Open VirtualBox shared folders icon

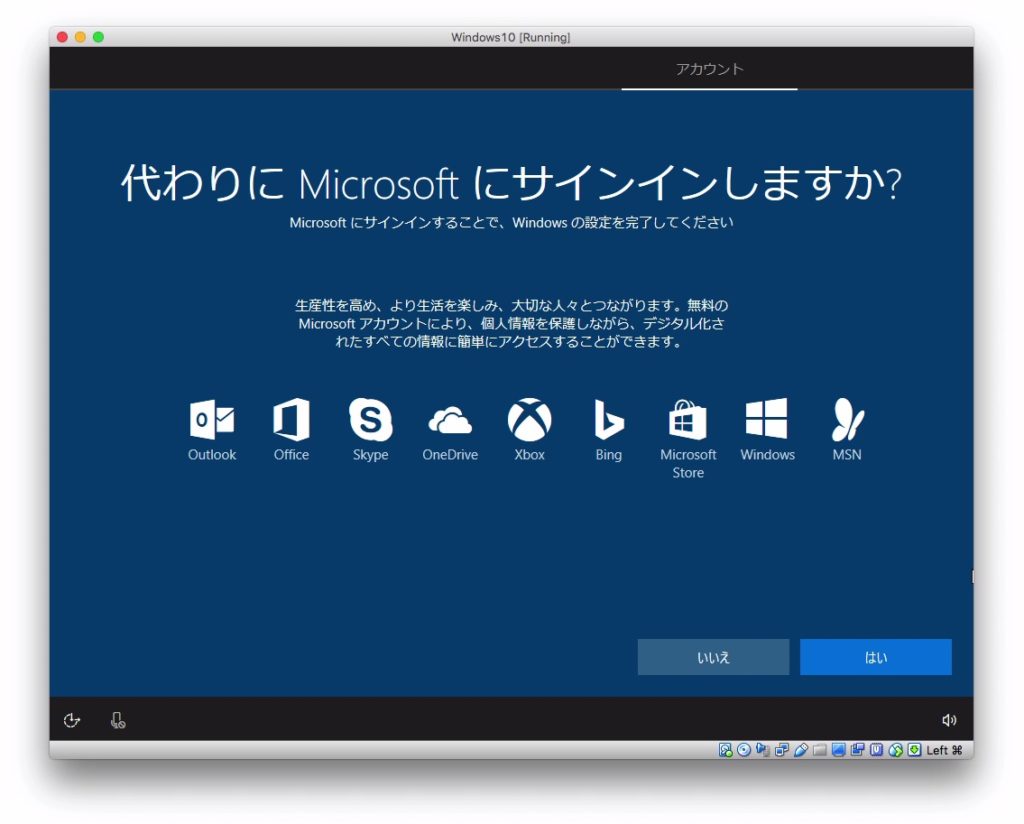[x=820, y=750]
